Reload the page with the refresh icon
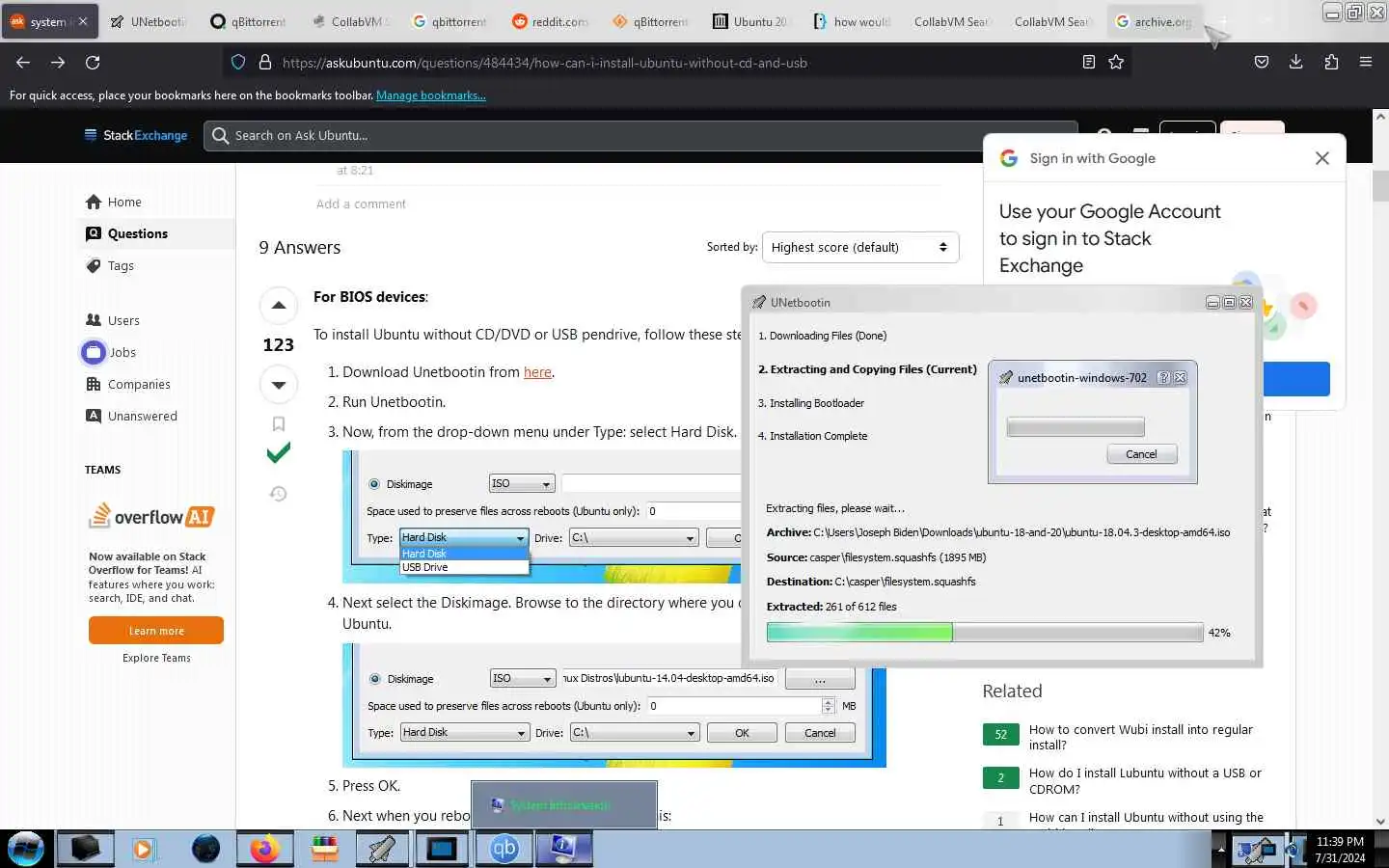The width and height of the screenshot is (1389, 868). tap(93, 63)
